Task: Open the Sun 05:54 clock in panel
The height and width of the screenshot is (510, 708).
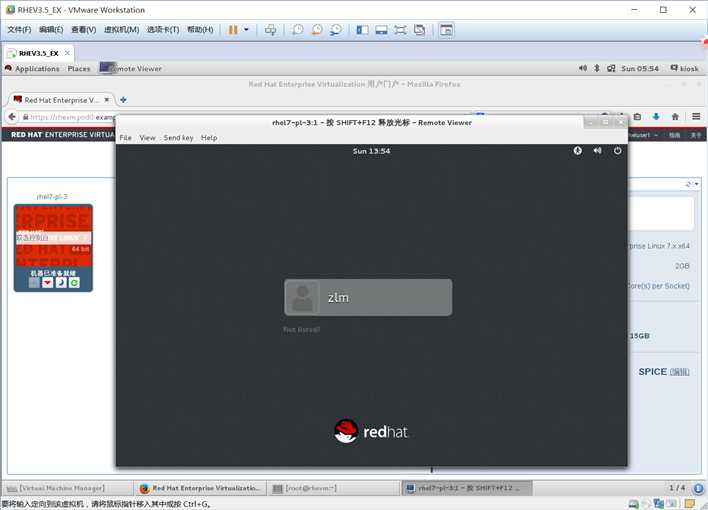Action: [x=640, y=69]
